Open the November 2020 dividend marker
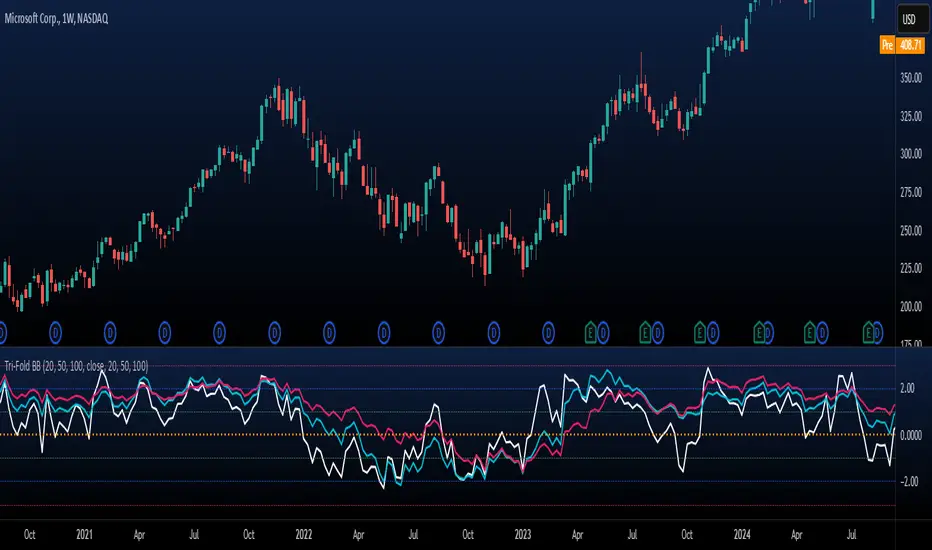This screenshot has width=932, height=550. [55, 333]
